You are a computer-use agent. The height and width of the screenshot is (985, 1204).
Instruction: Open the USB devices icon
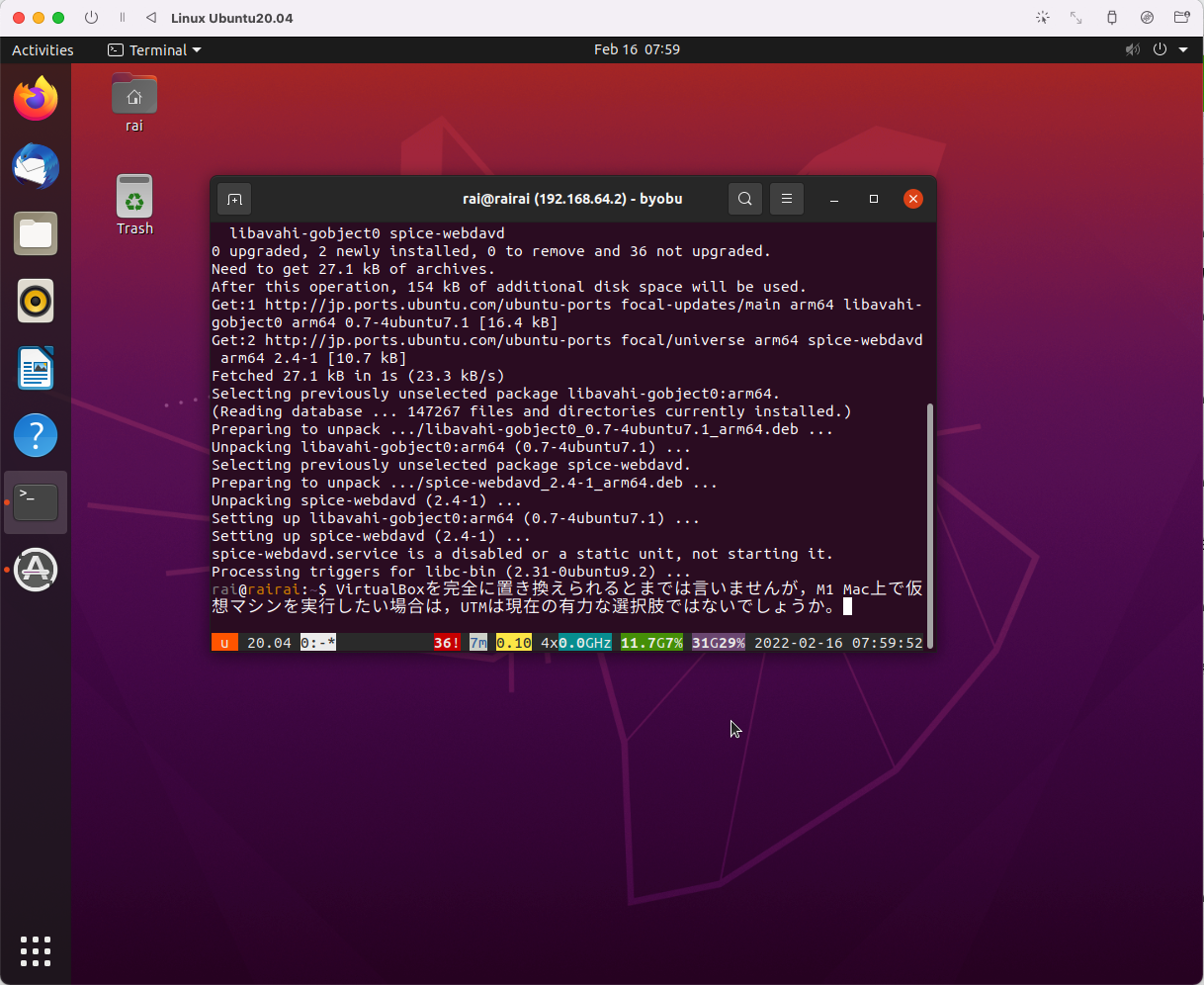[x=1112, y=18]
